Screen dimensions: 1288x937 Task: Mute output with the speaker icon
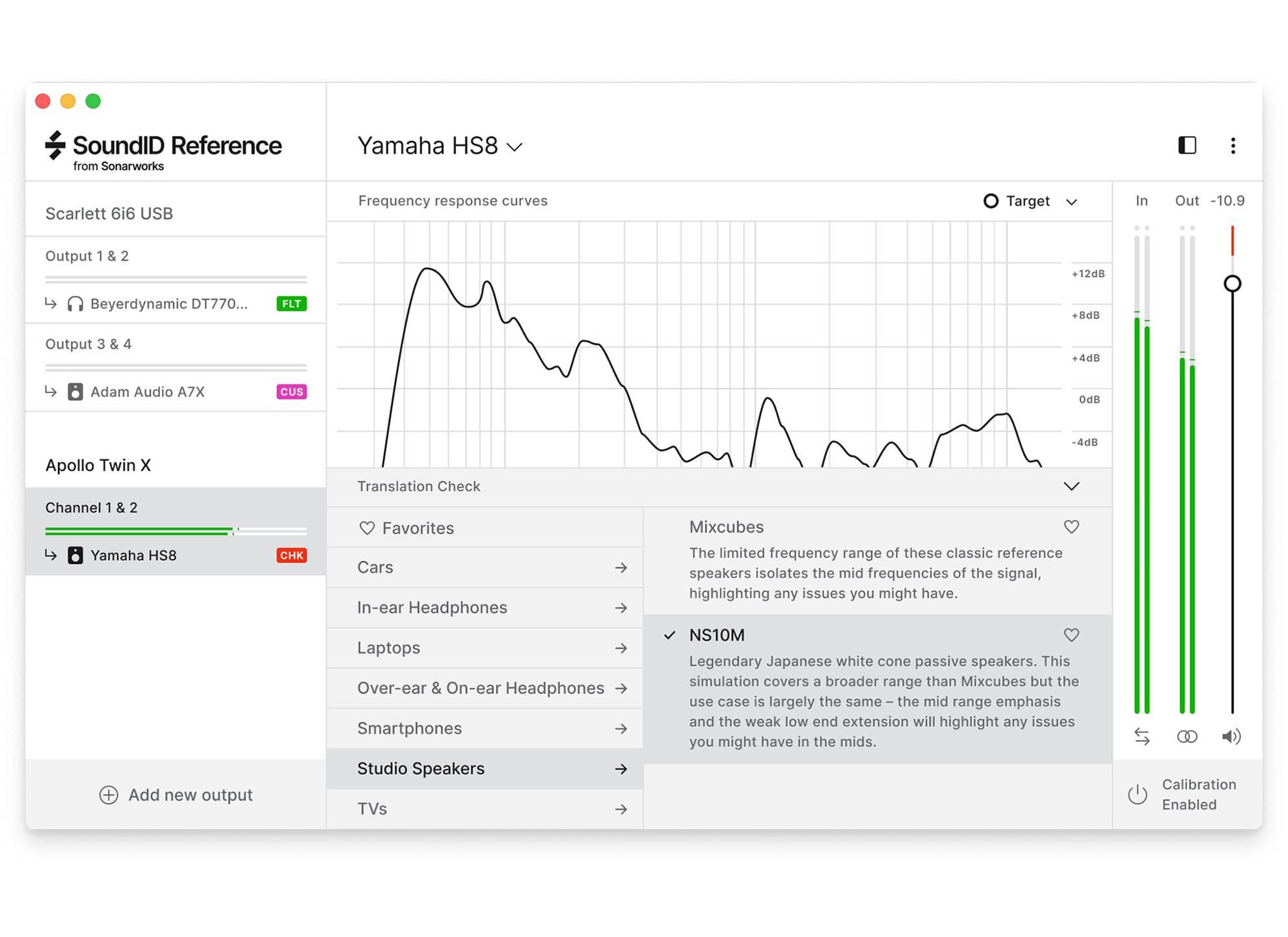point(1231,736)
